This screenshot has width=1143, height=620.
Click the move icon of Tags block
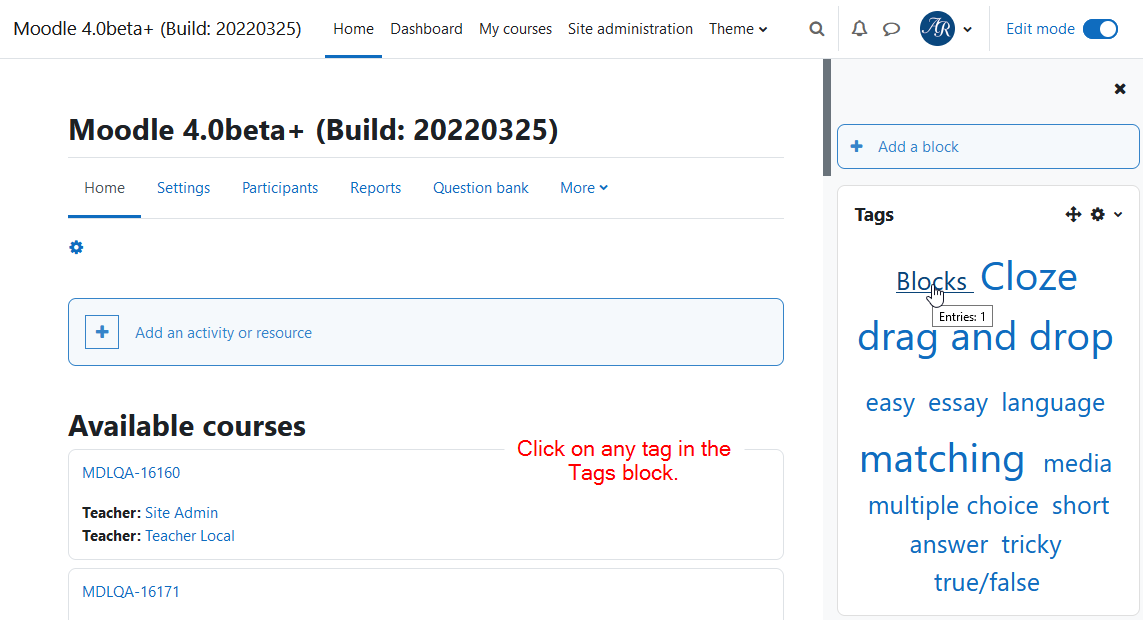click(1072, 214)
